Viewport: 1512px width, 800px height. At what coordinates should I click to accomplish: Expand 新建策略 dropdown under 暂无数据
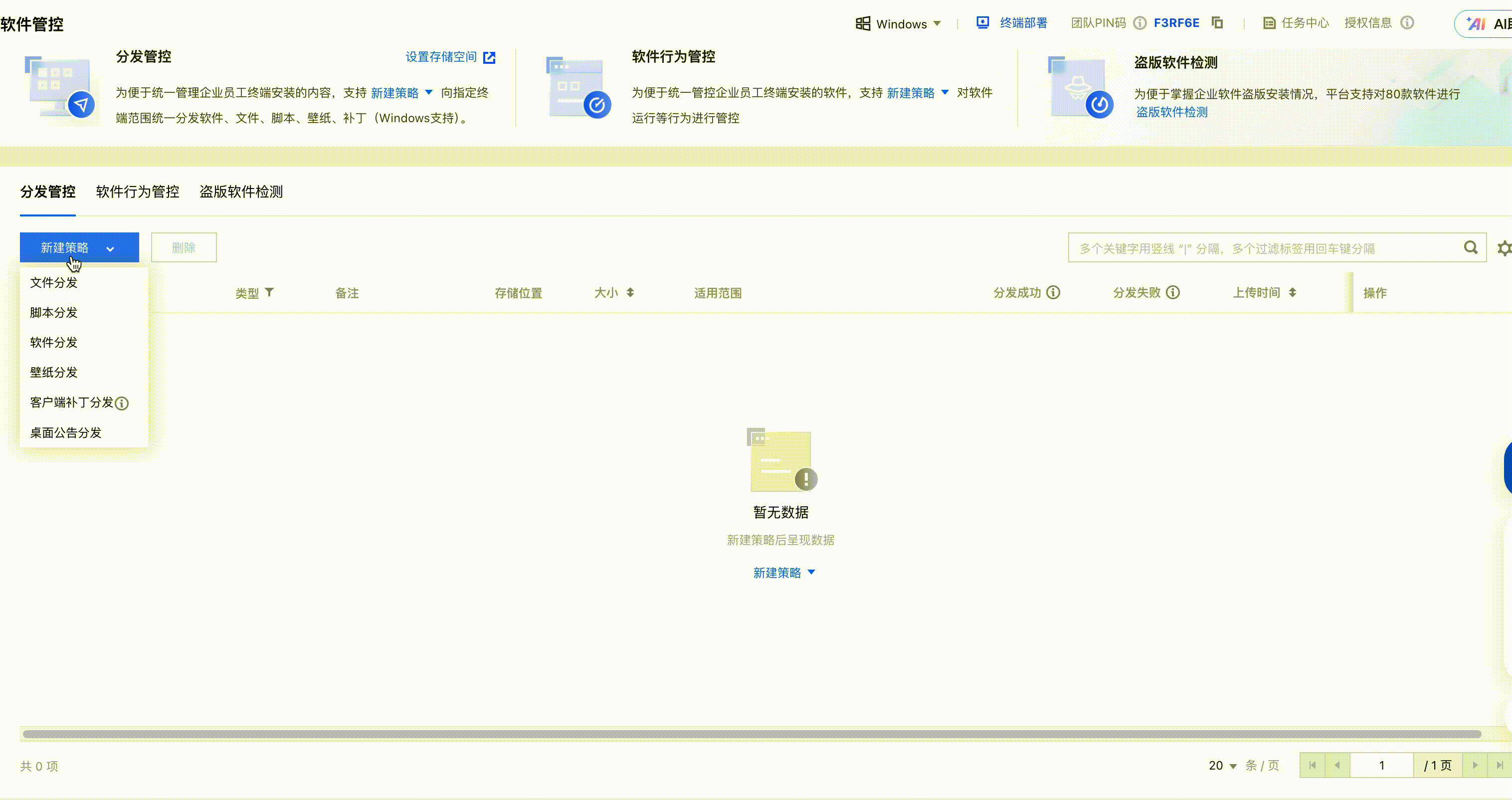click(x=783, y=572)
